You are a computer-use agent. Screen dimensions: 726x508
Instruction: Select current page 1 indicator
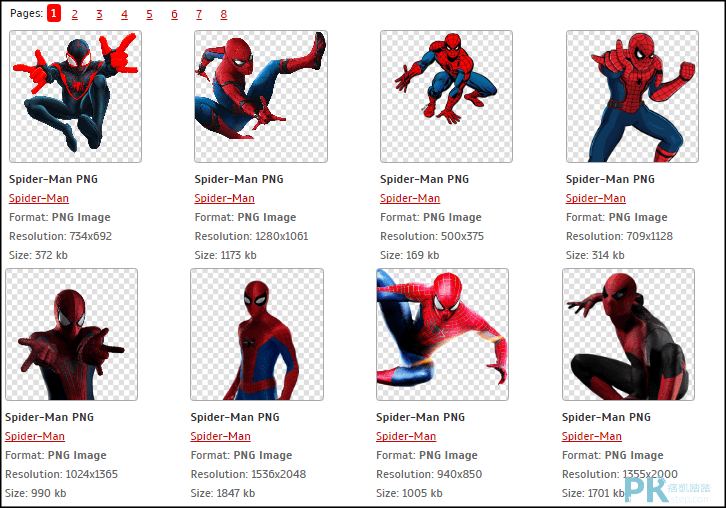[x=54, y=13]
